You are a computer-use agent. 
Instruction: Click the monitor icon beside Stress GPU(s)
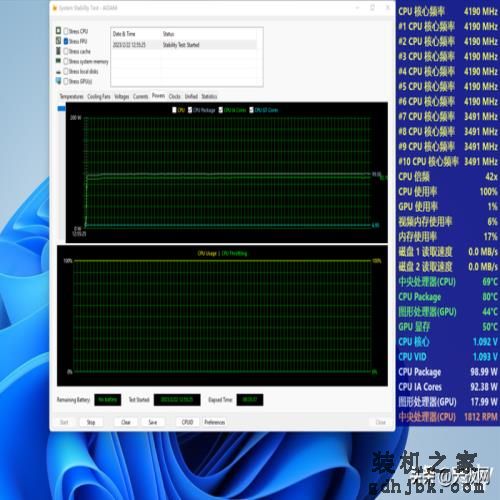pyautogui.click(x=58, y=81)
